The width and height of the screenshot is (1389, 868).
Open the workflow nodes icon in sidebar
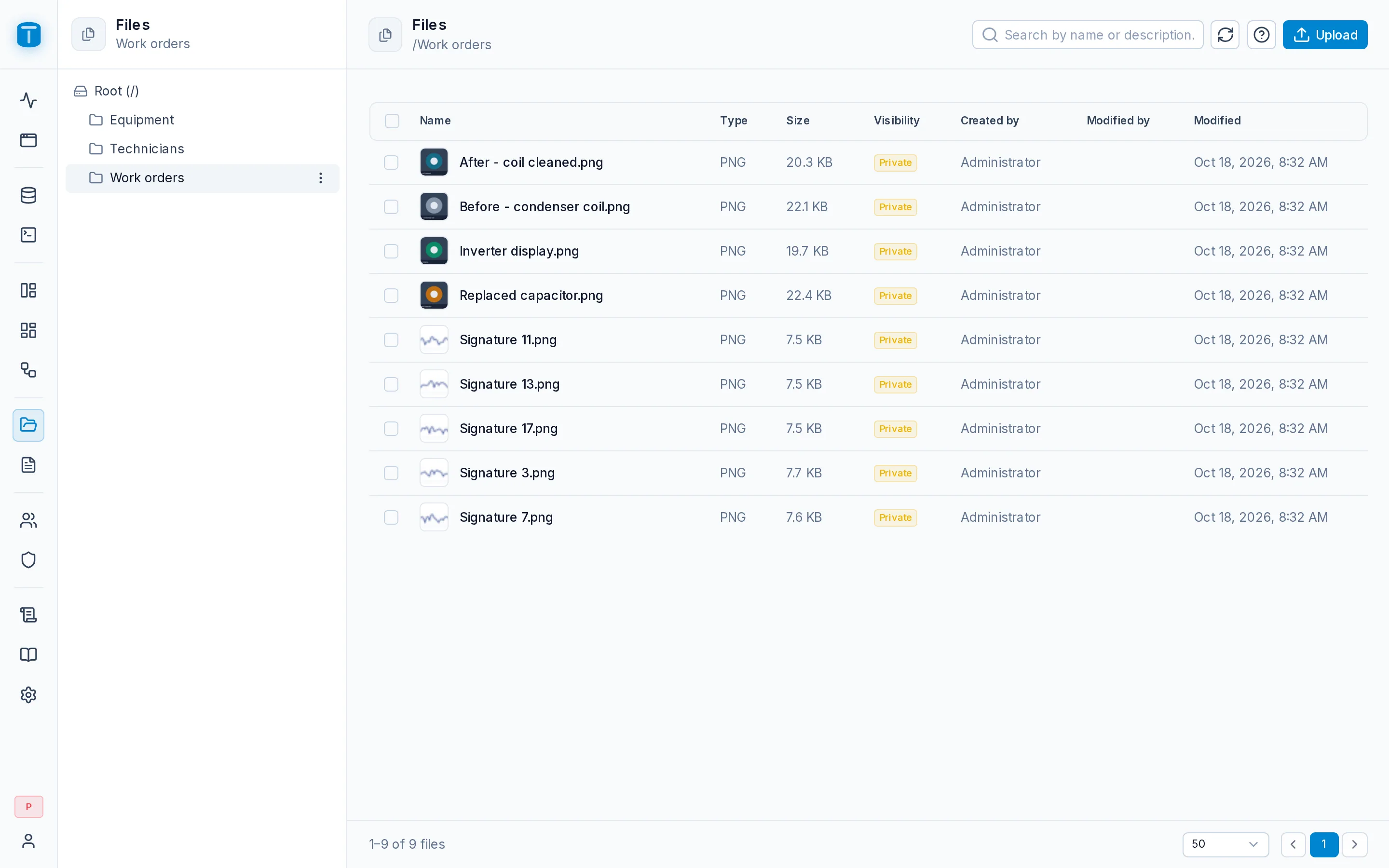[28, 370]
